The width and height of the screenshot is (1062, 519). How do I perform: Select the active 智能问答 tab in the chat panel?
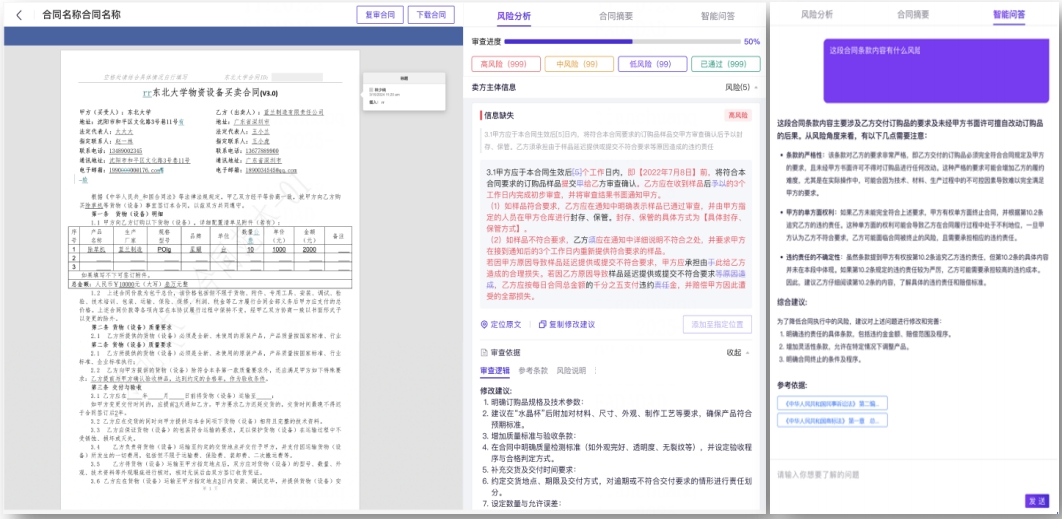pos(1009,14)
